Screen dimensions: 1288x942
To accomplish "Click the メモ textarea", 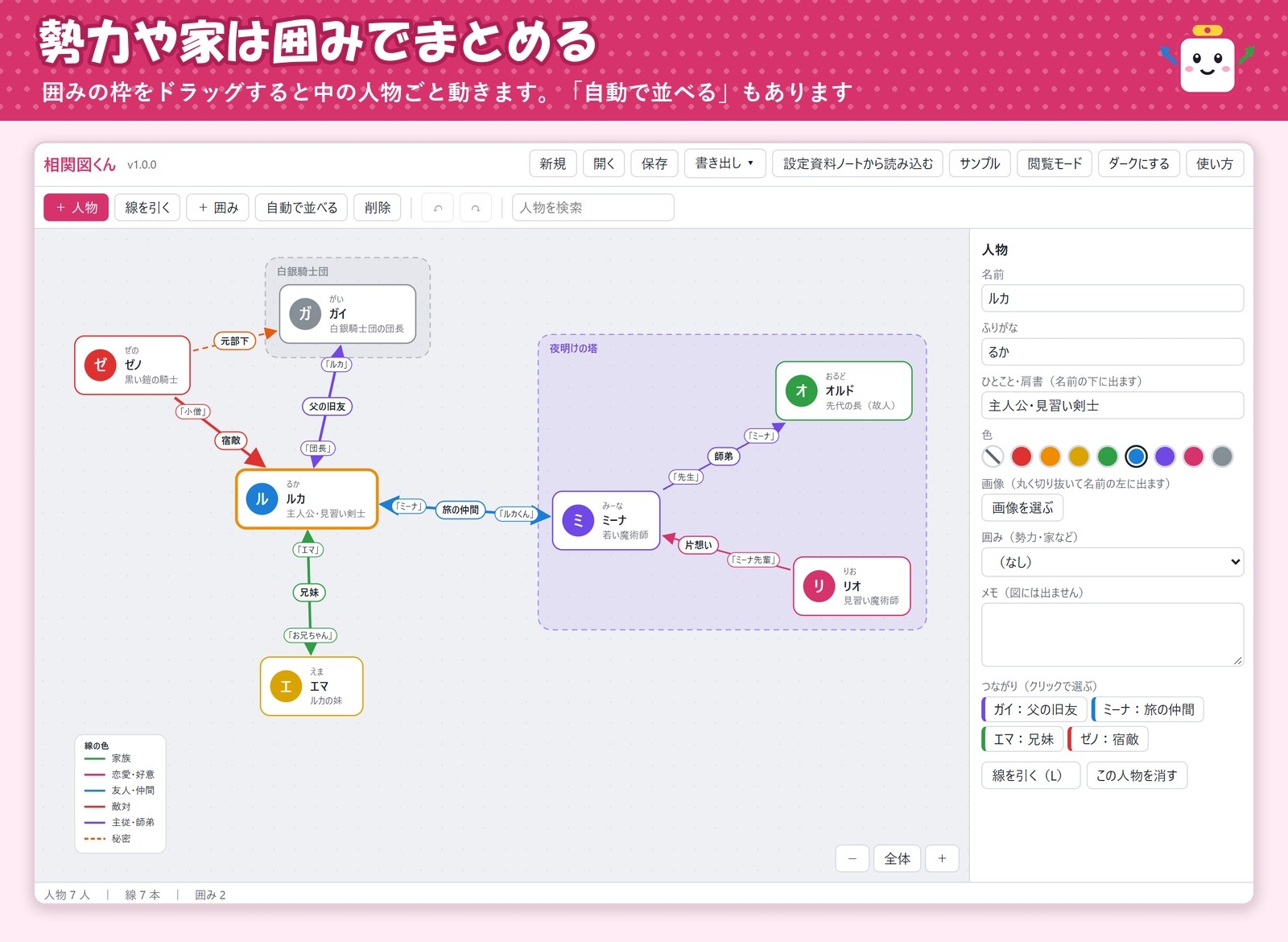I will pyautogui.click(x=1113, y=634).
